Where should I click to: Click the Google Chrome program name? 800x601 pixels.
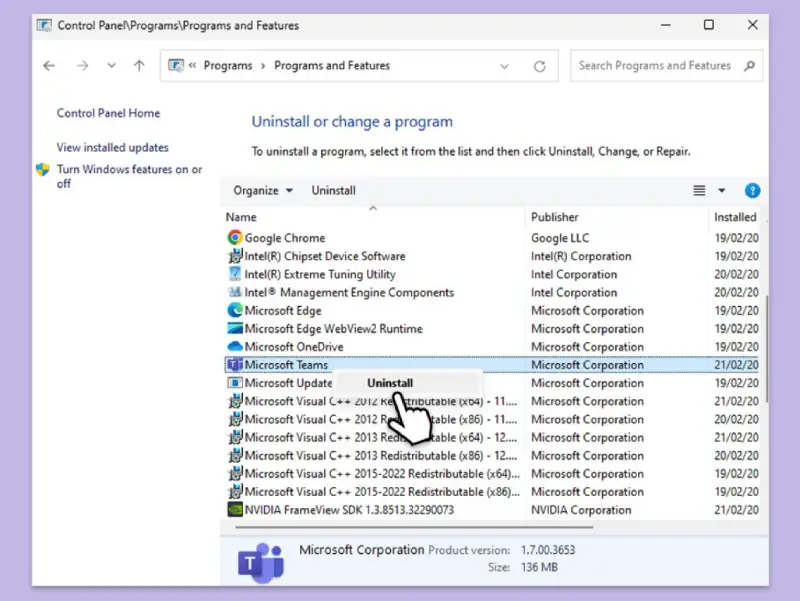coord(285,238)
